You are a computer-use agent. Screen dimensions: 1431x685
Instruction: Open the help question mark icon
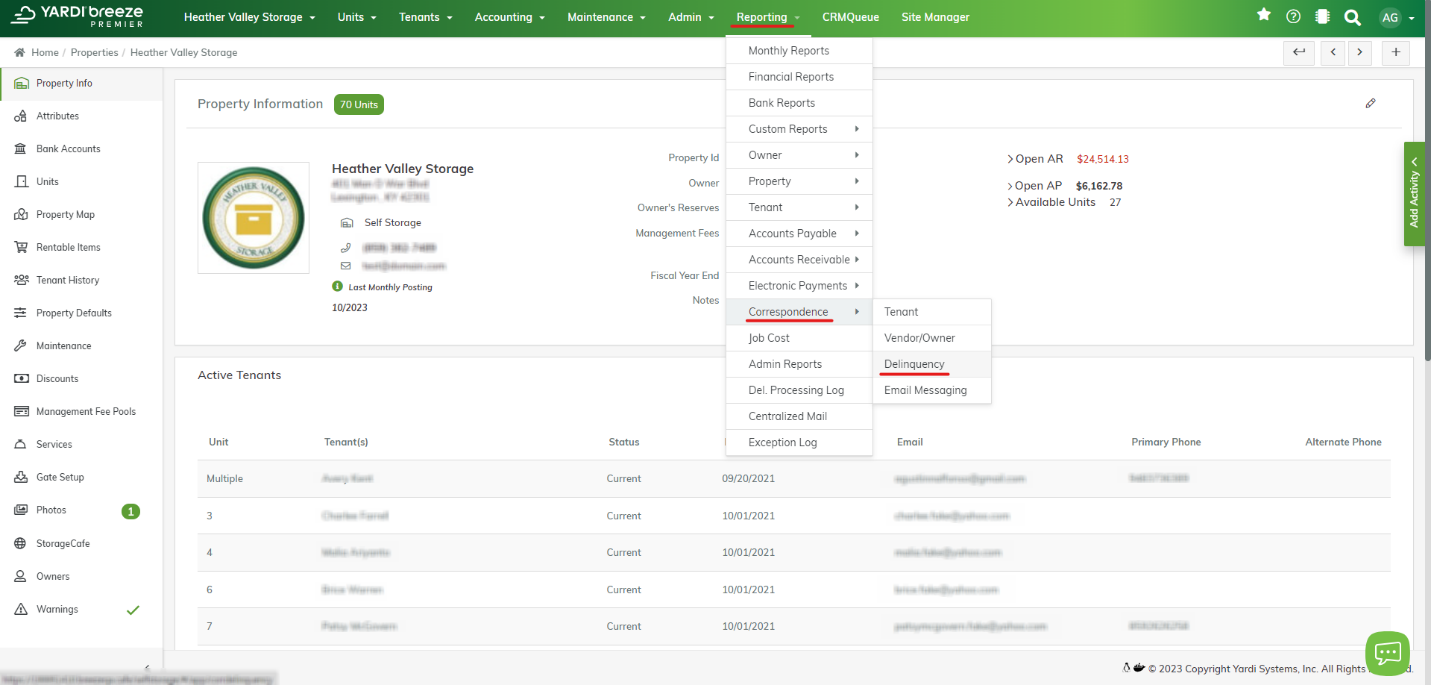pos(1293,17)
